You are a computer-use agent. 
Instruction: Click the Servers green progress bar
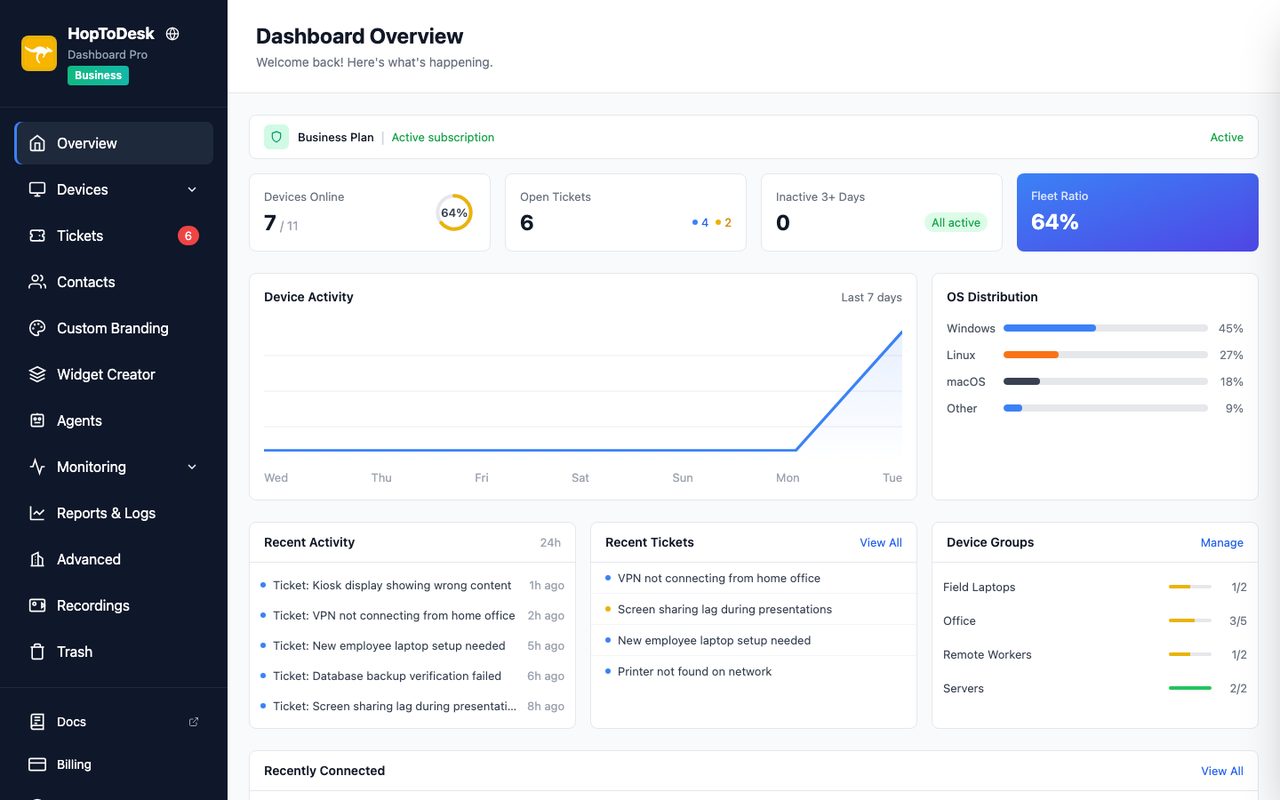click(1190, 688)
